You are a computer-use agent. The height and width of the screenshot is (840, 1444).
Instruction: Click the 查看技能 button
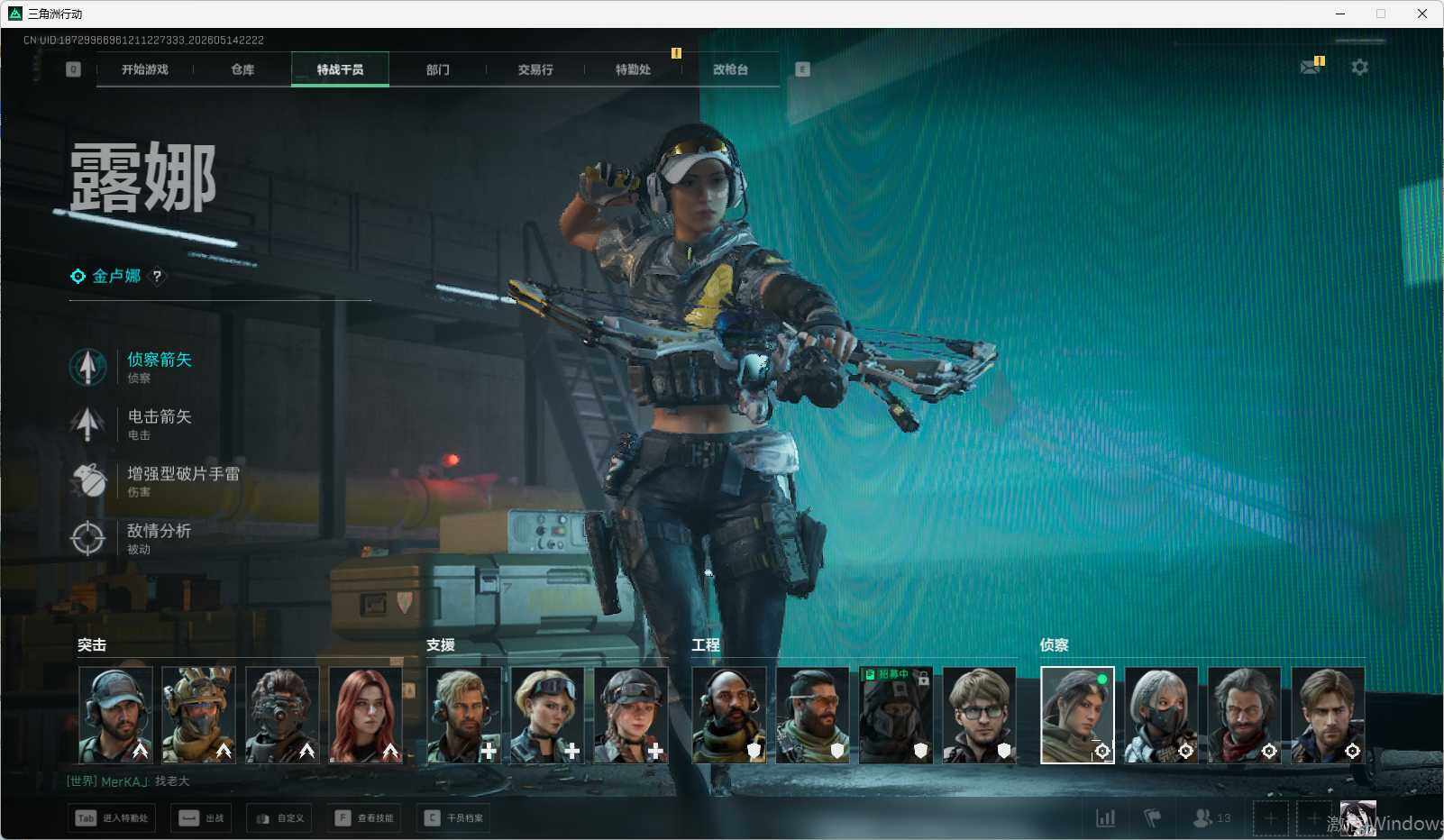pos(364,818)
